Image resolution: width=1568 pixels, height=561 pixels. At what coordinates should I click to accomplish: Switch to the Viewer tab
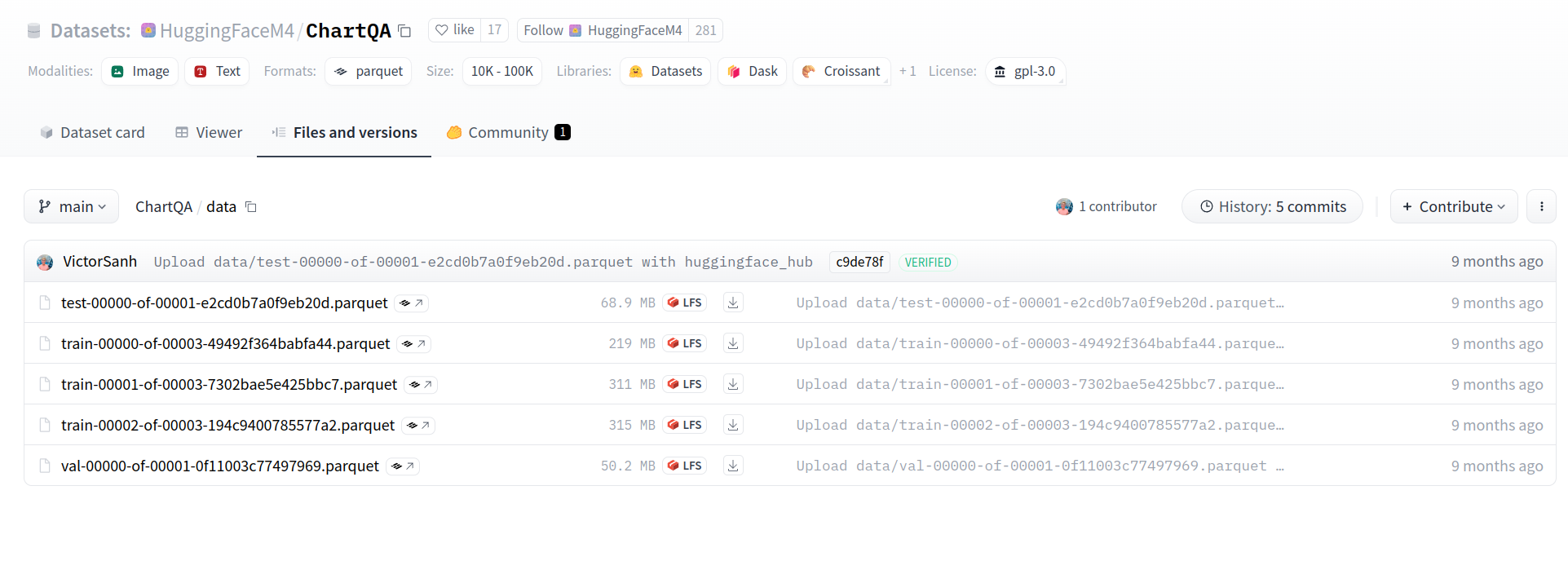point(209,132)
